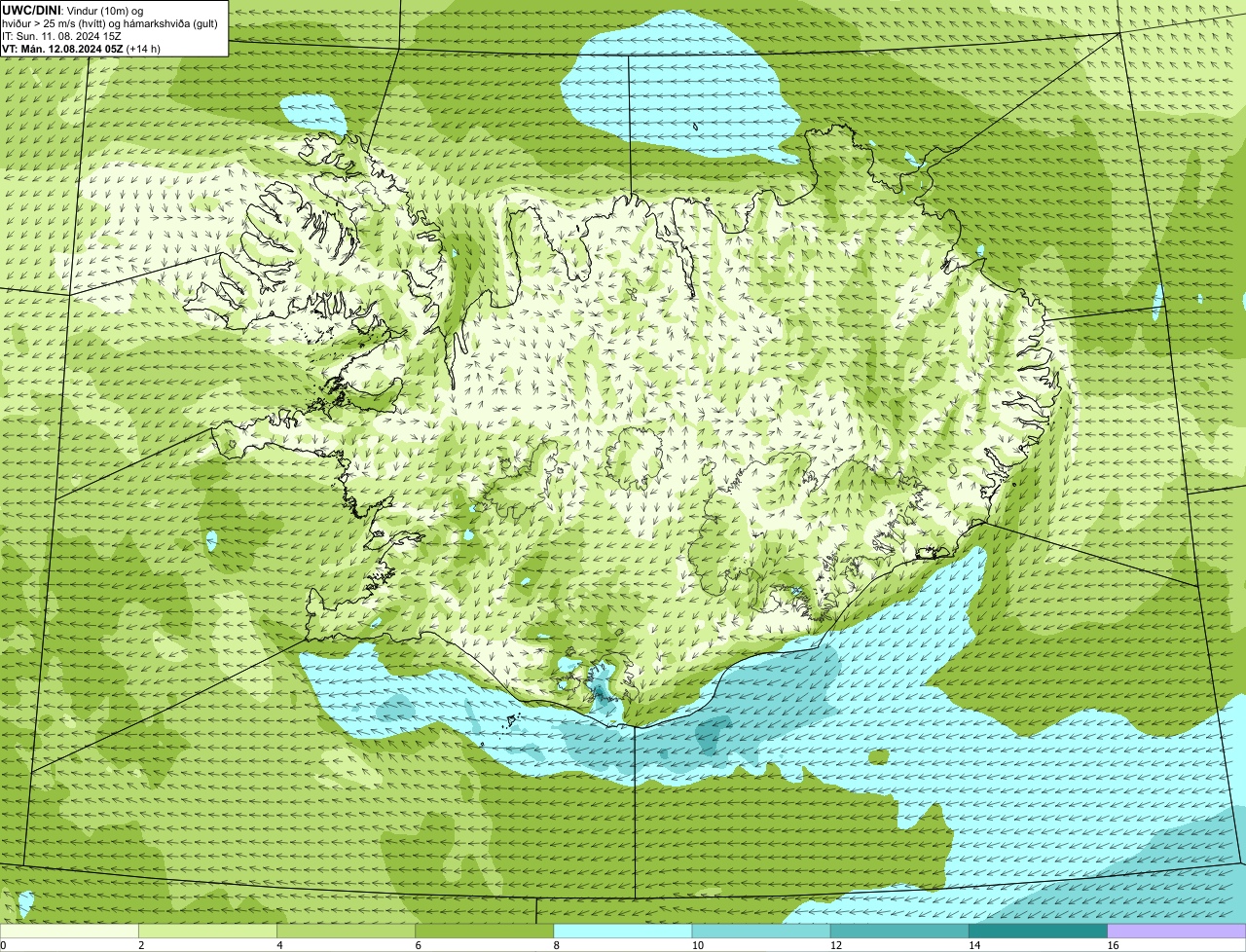Image resolution: width=1246 pixels, height=952 pixels.
Task: Click the legend scale label '6'
Action: 418,945
